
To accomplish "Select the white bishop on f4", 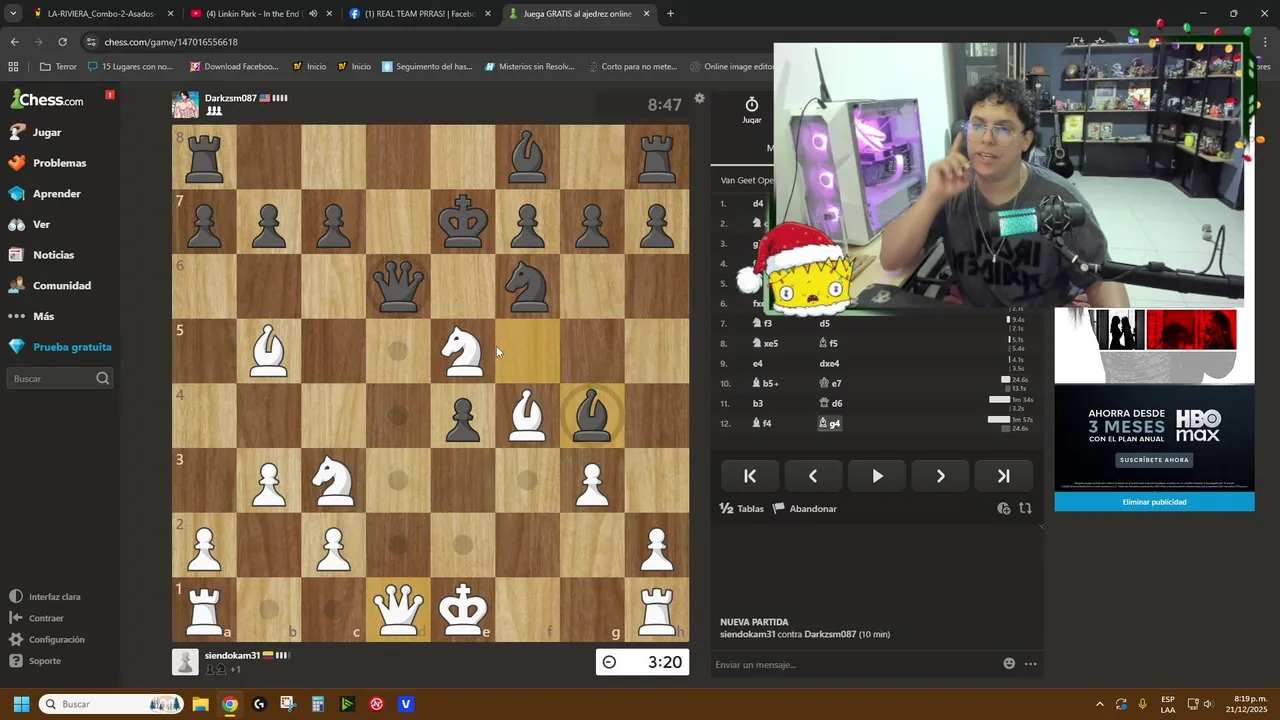I will click(x=528, y=415).
